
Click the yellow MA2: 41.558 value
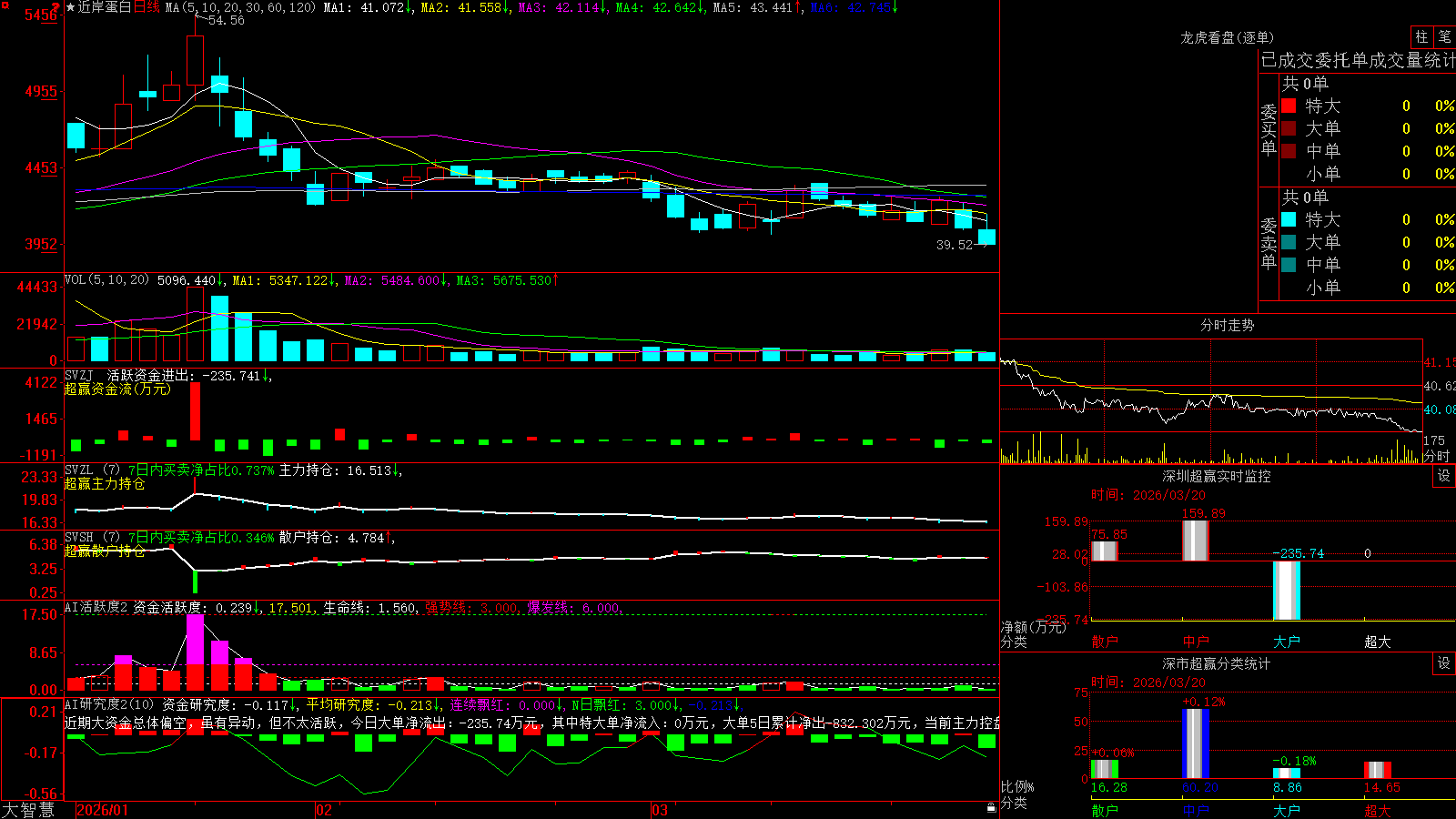[x=465, y=7]
